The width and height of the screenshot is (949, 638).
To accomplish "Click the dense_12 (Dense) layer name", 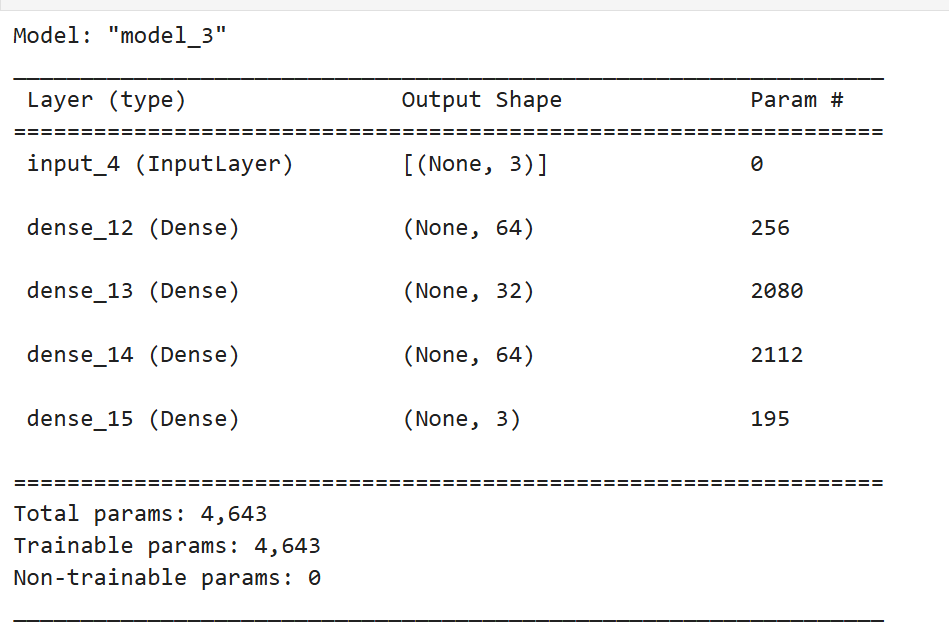I will click(x=133, y=228).
